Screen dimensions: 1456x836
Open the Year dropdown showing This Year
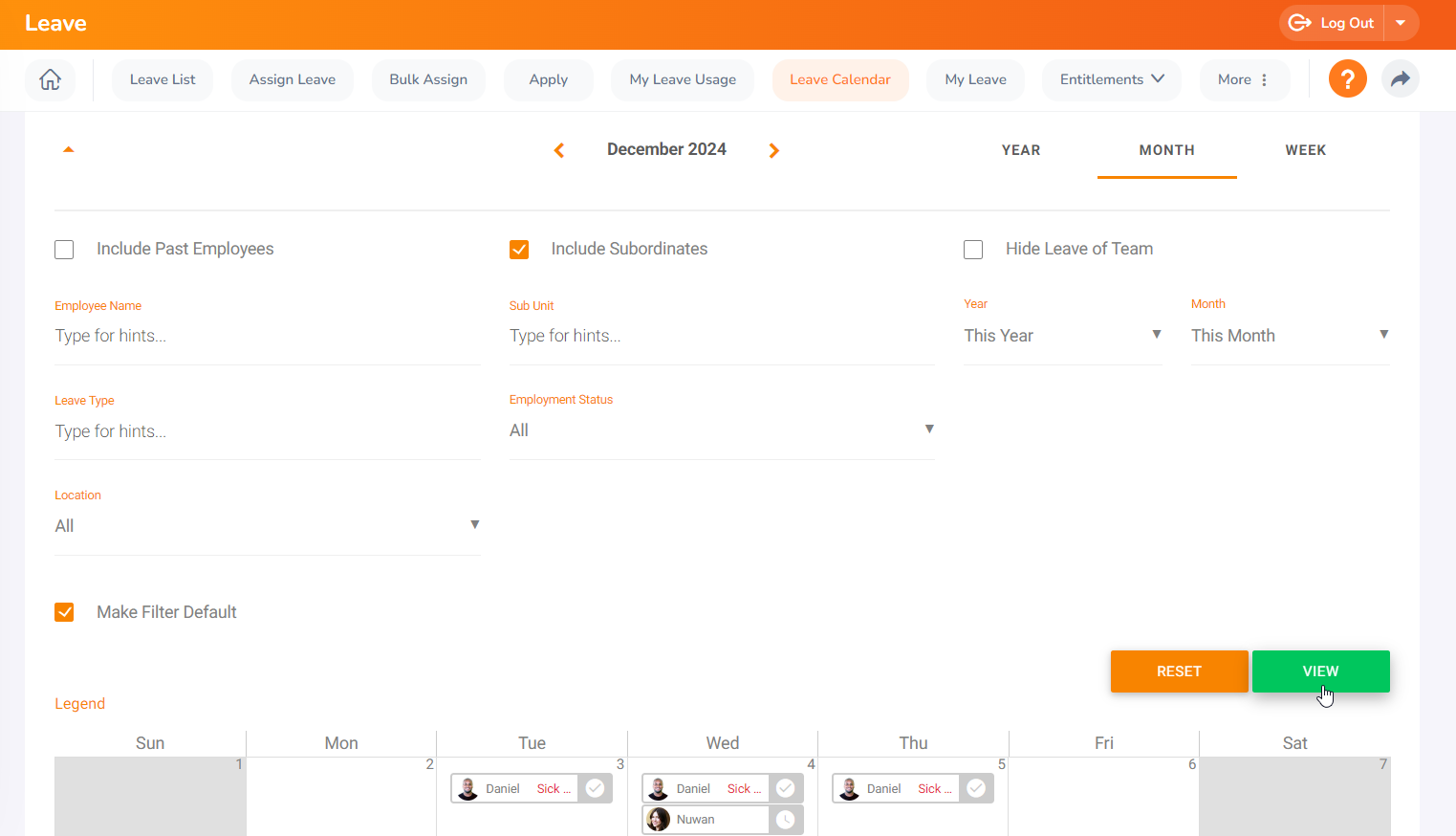point(1063,336)
